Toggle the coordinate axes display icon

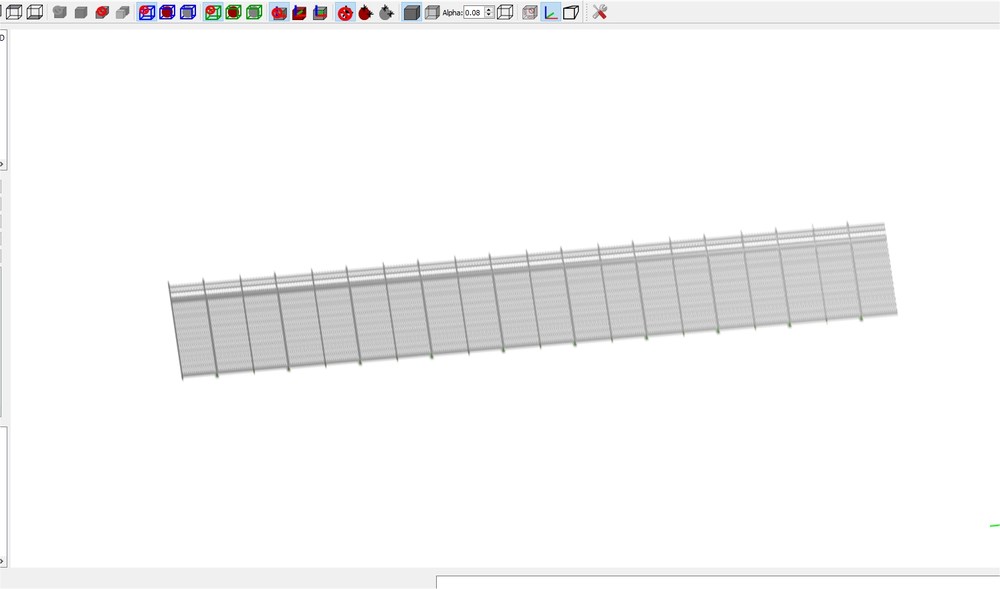pos(550,12)
